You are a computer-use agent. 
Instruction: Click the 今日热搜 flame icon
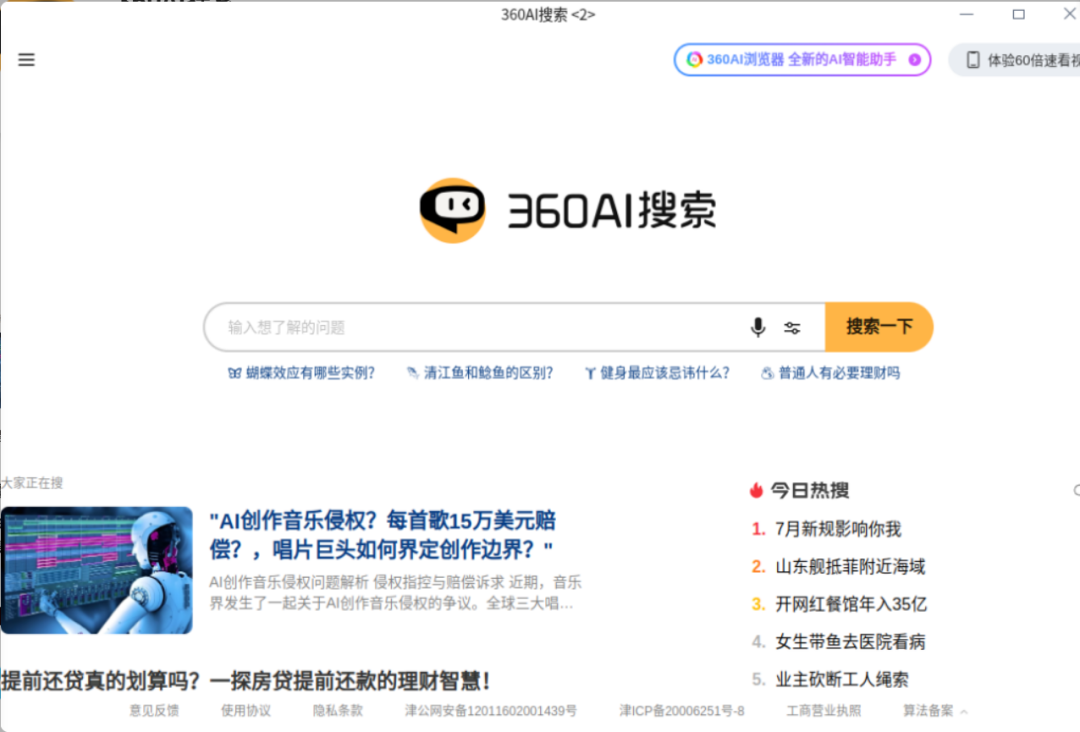(x=756, y=490)
